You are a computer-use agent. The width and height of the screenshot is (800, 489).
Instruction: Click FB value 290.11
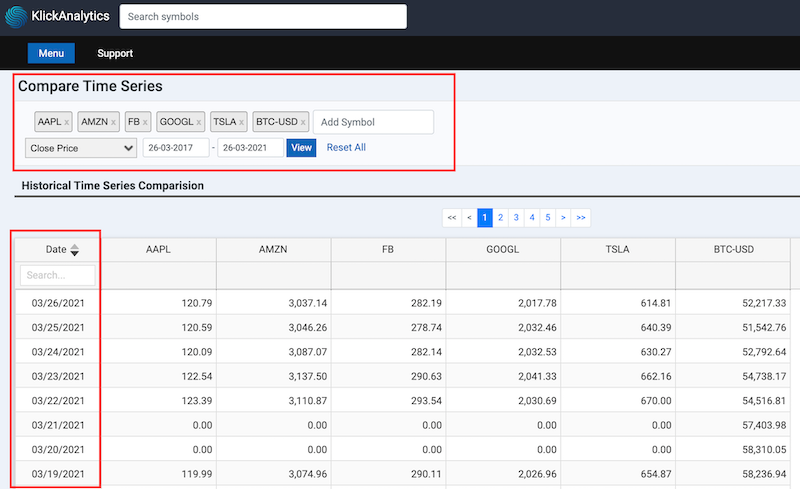(427, 474)
